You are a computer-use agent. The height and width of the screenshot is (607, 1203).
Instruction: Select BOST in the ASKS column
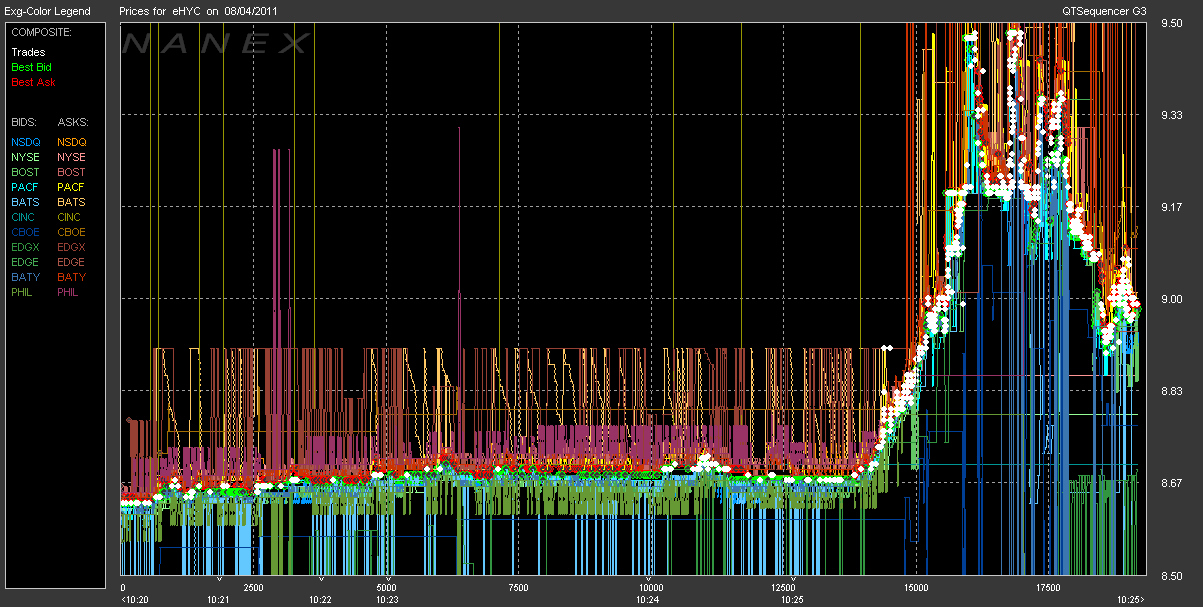[x=72, y=172]
